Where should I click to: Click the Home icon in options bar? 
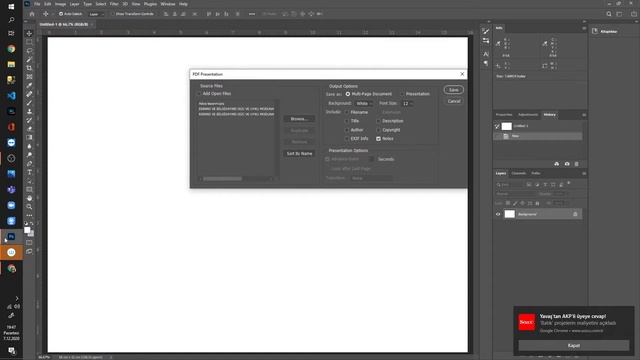(x=32, y=14)
